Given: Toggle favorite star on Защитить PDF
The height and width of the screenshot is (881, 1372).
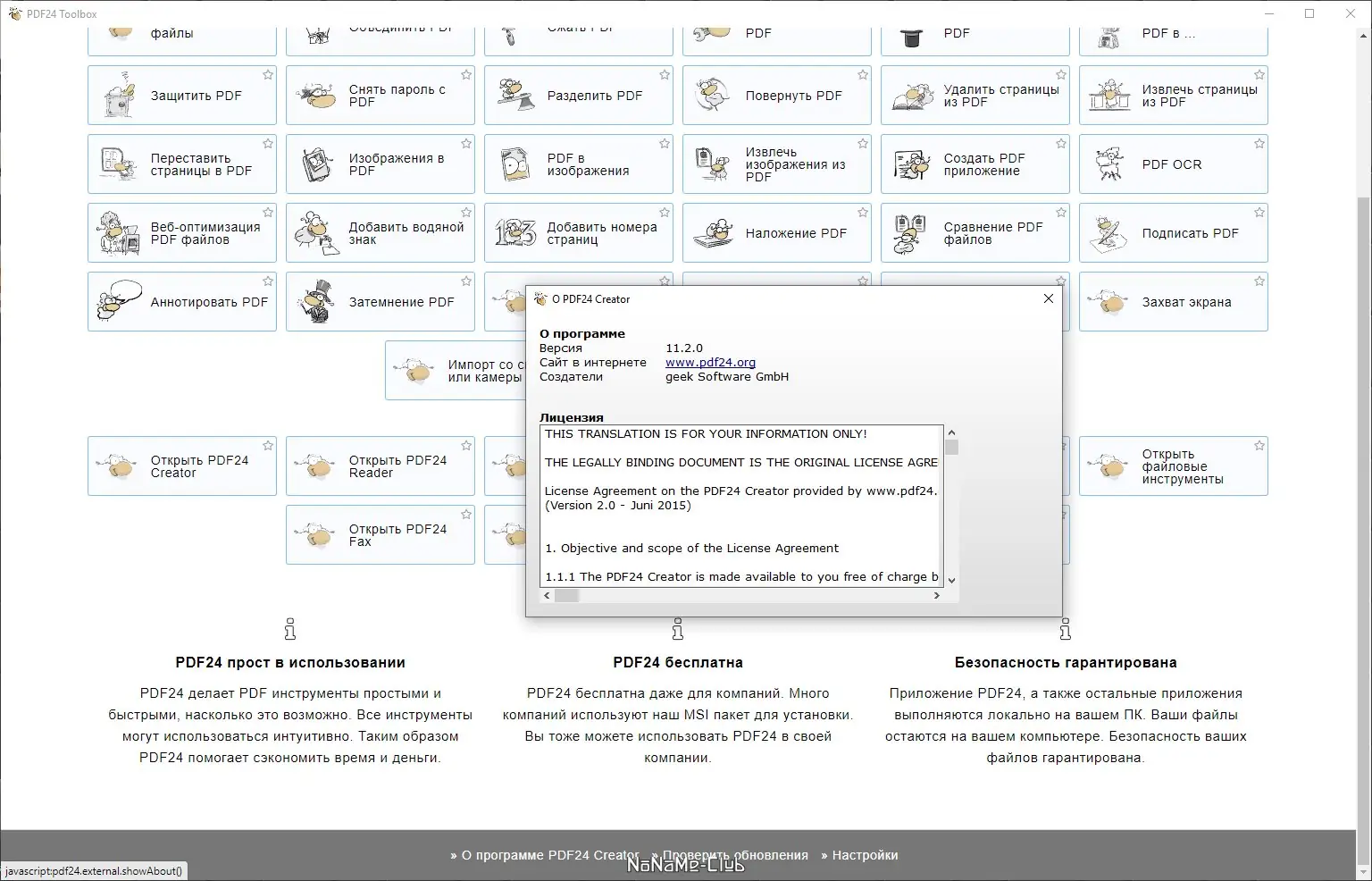Looking at the screenshot, I should pyautogui.click(x=268, y=75).
